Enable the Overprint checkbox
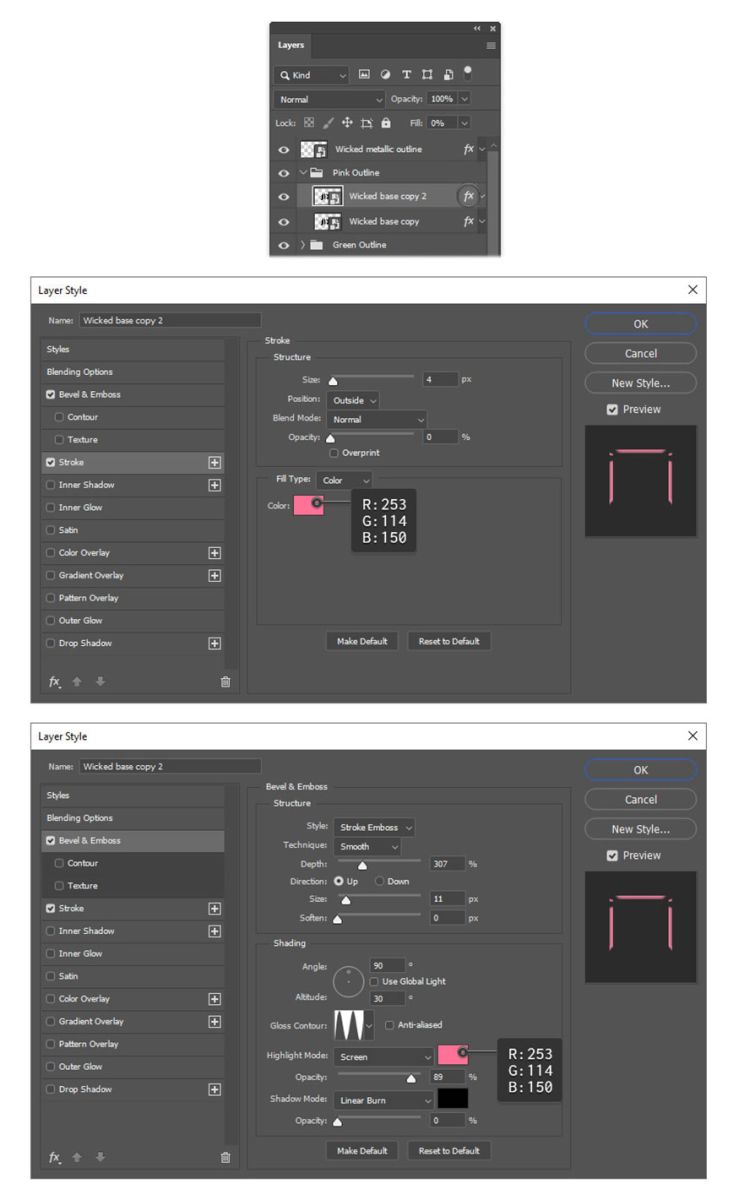Screen dimensions: 739x1200 pos(334,453)
